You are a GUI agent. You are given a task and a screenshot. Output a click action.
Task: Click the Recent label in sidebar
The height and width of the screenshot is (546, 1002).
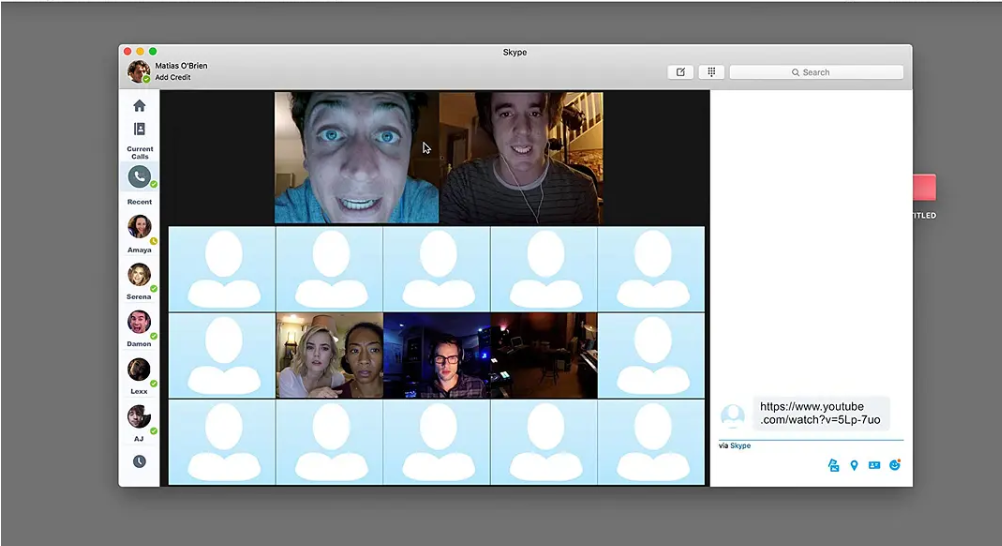[x=139, y=202]
